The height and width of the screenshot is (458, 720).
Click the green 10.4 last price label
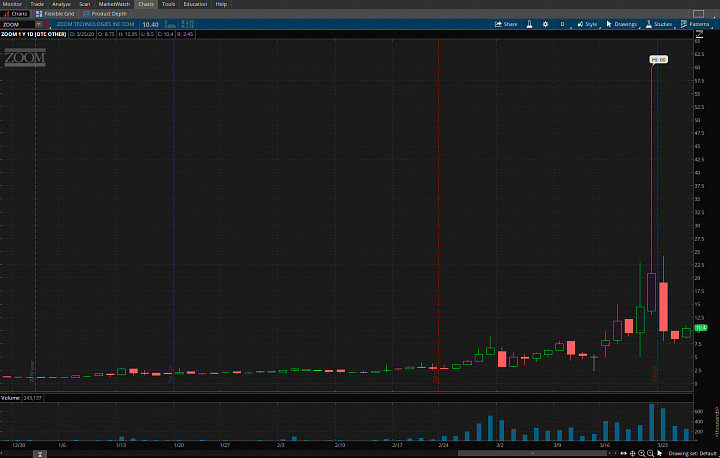[x=701, y=328]
